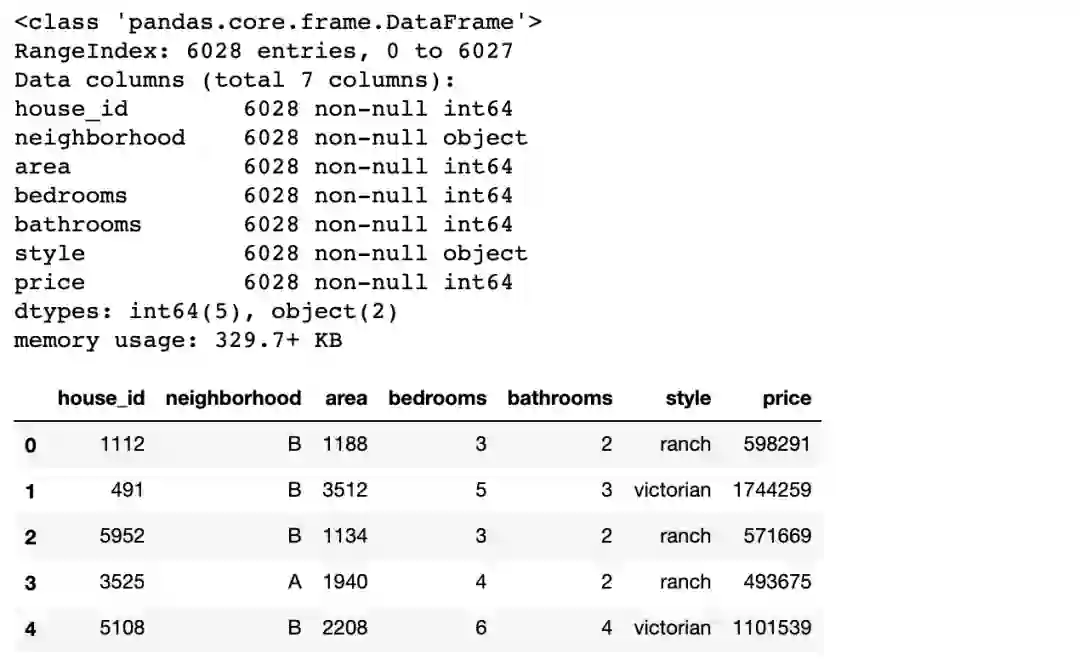
Task: Click the neighborhood cell containing A
Action: 294,582
